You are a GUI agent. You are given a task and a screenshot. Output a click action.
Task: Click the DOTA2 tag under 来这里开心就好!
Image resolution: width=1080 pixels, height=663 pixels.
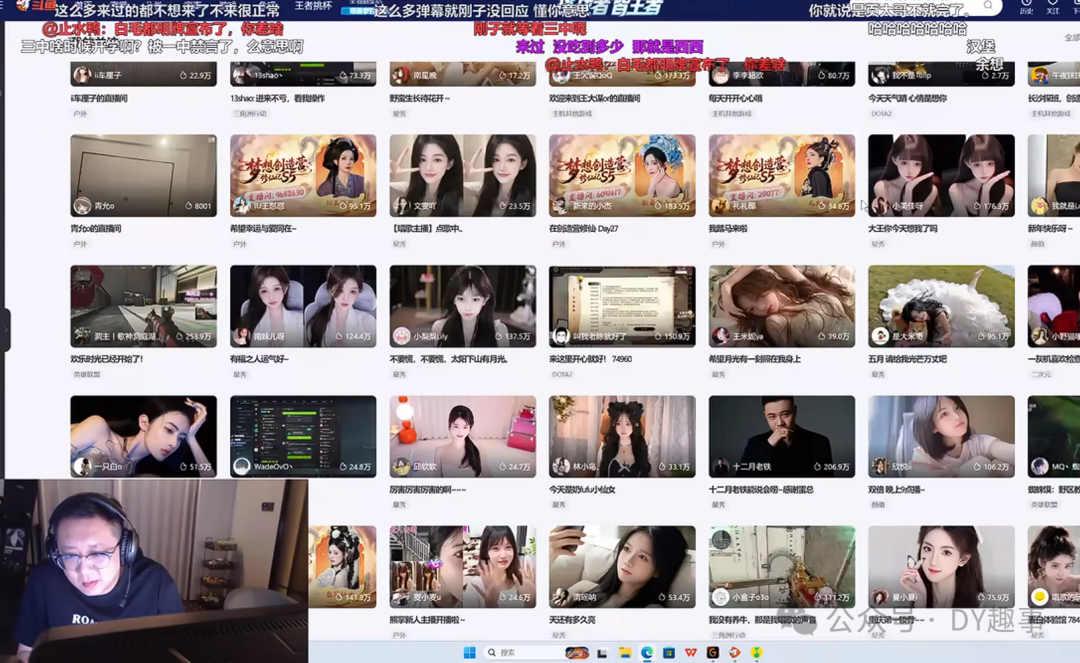[561, 375]
